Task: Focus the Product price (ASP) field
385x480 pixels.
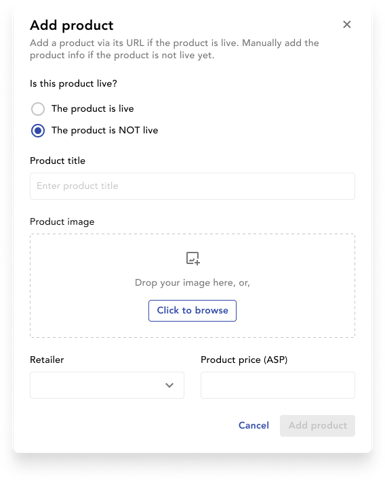Action: [278, 385]
